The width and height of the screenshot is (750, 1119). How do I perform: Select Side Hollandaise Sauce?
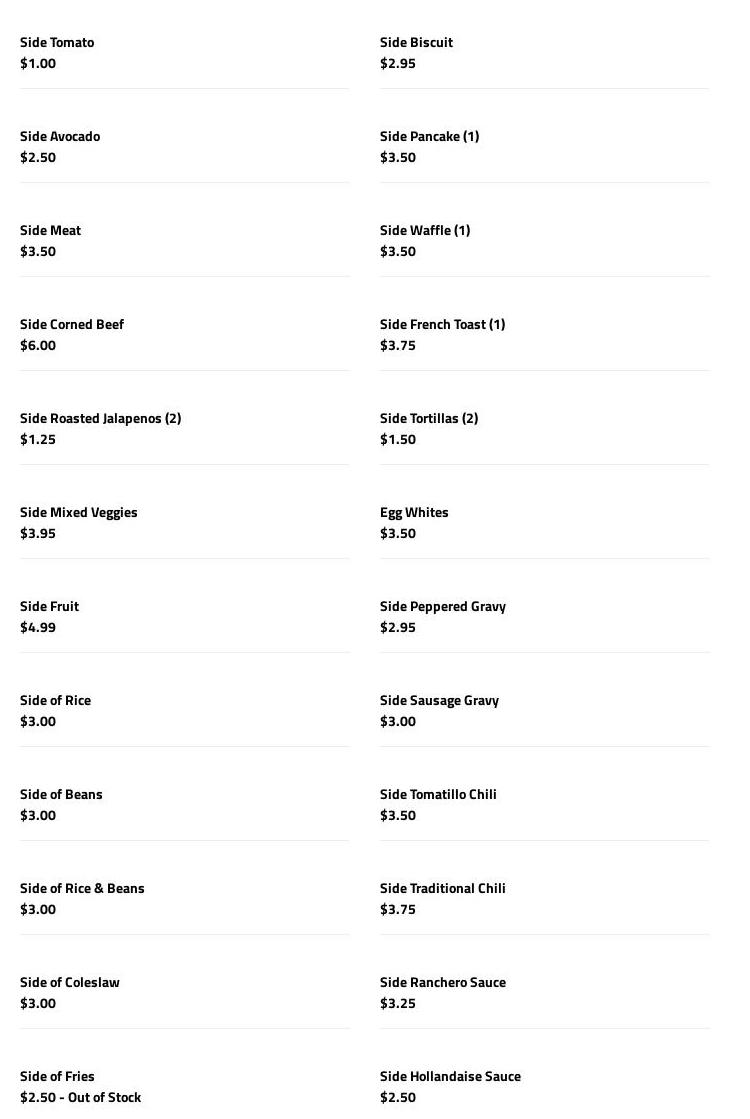coord(450,1077)
